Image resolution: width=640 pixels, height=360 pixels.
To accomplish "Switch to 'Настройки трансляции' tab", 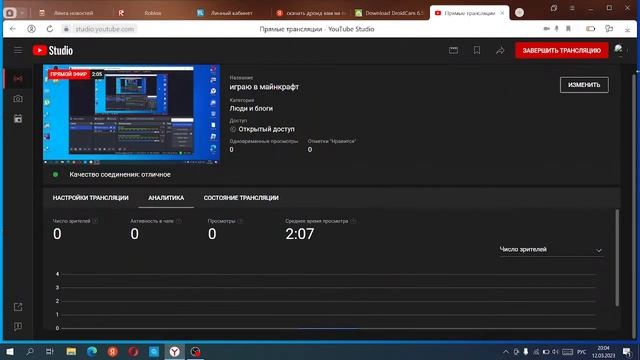I will click(x=91, y=198).
